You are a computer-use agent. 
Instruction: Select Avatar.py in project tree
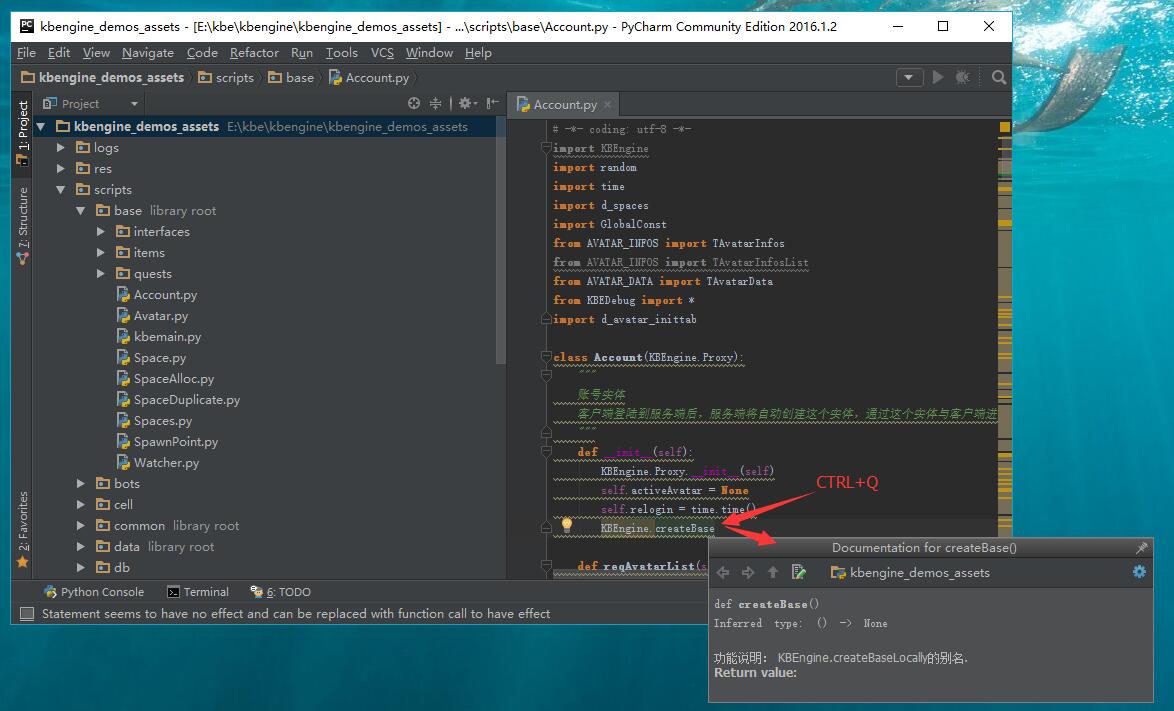pyautogui.click(x=160, y=315)
